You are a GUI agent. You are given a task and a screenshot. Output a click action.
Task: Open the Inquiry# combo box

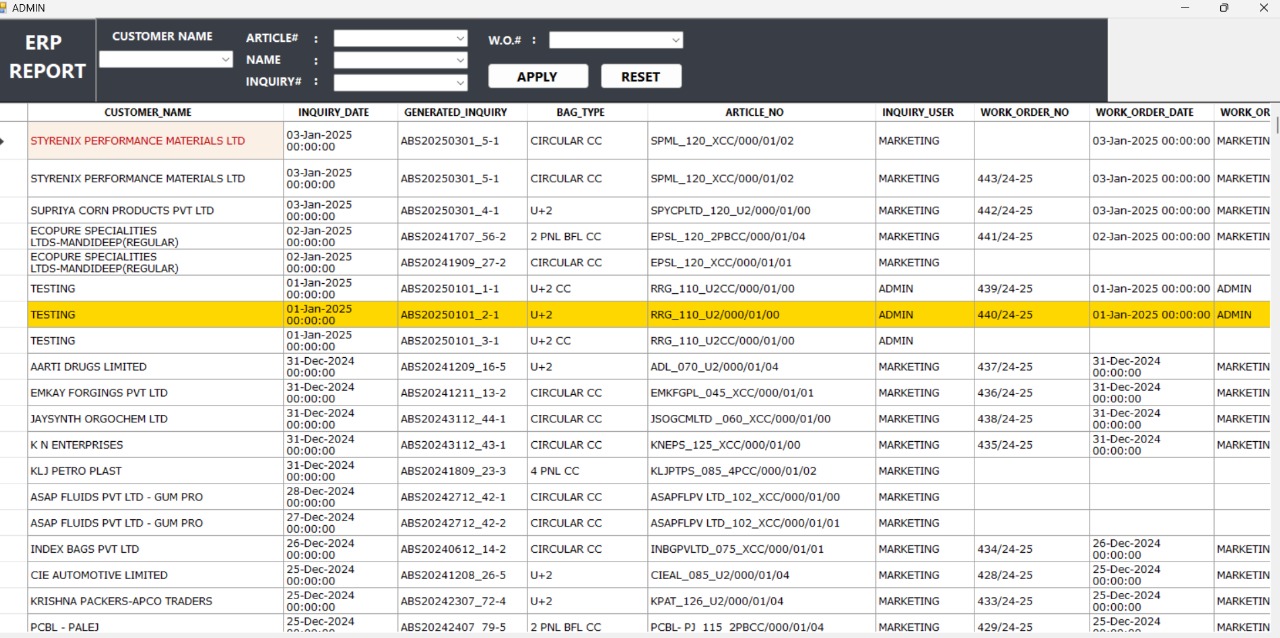[400, 82]
